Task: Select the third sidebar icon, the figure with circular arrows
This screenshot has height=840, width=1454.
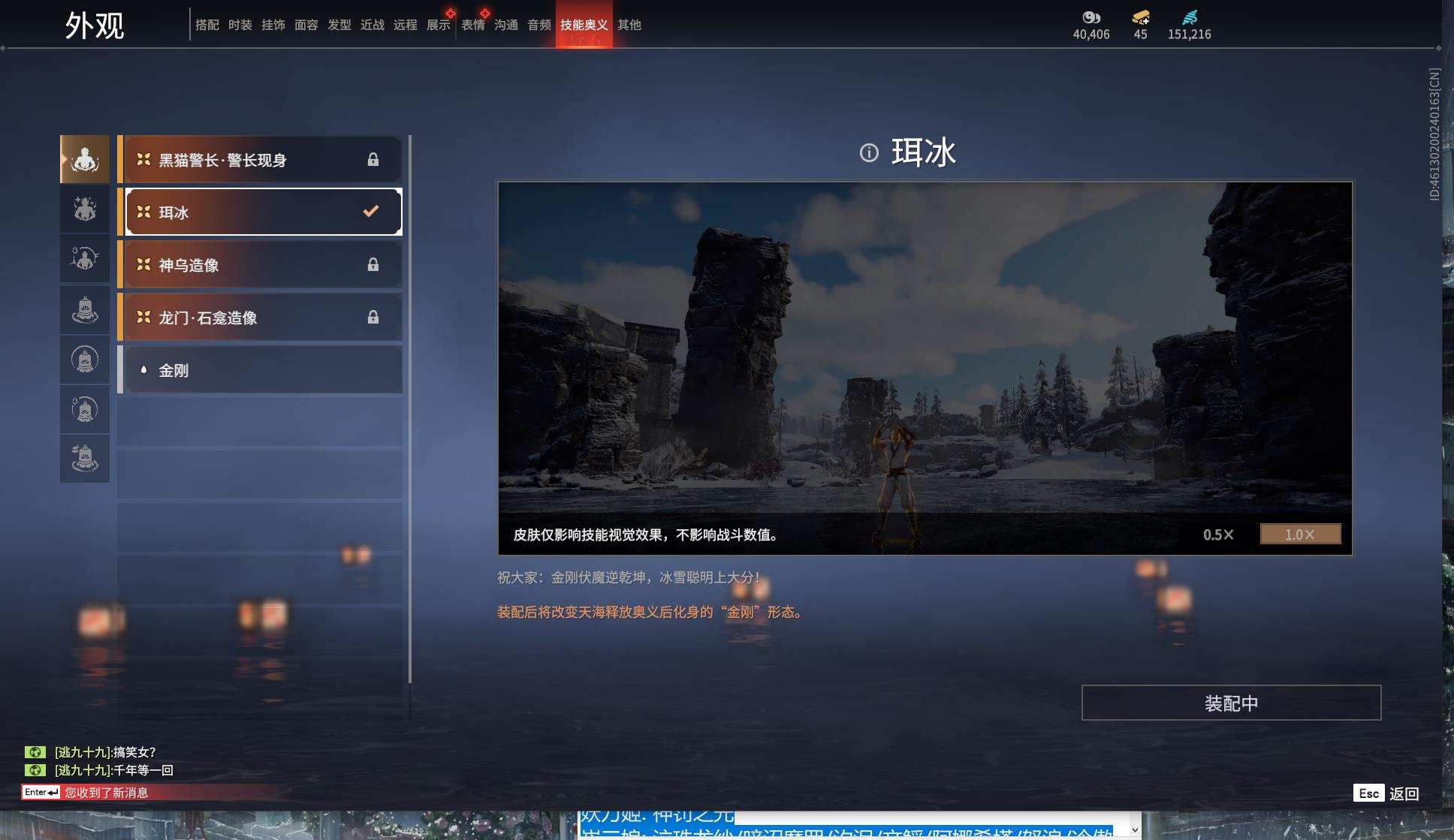Action: pyautogui.click(x=85, y=258)
